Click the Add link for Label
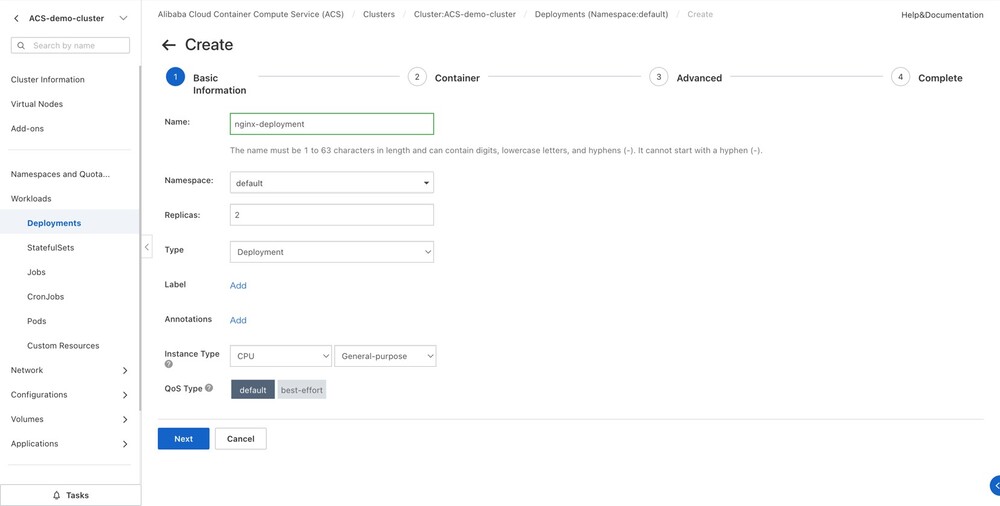1000x506 pixels. tap(238, 286)
